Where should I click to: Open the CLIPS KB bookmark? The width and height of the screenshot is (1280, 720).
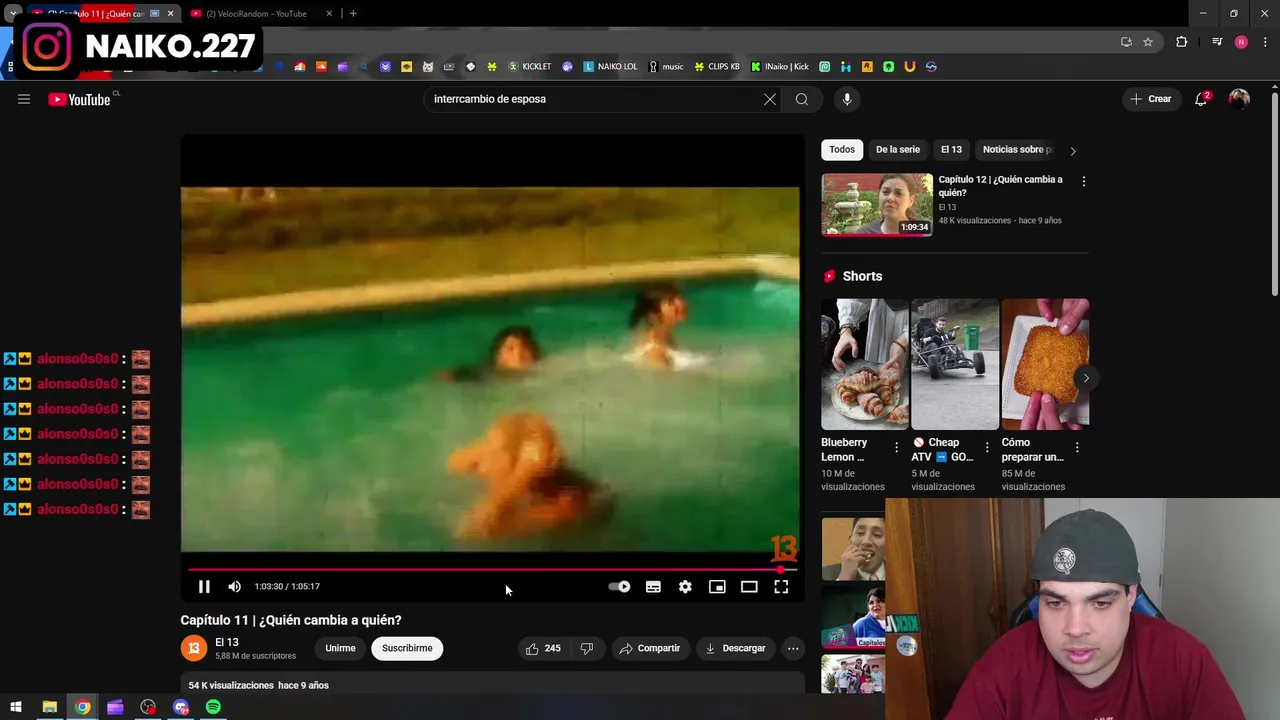(717, 67)
